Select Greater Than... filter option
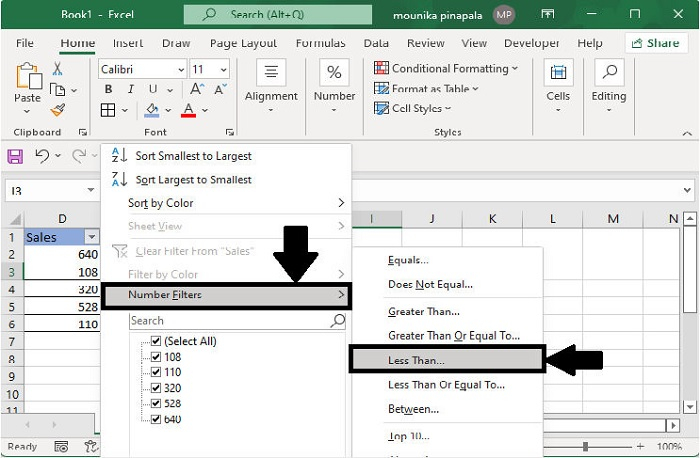Image resolution: width=700 pixels, height=458 pixels. [x=424, y=312]
